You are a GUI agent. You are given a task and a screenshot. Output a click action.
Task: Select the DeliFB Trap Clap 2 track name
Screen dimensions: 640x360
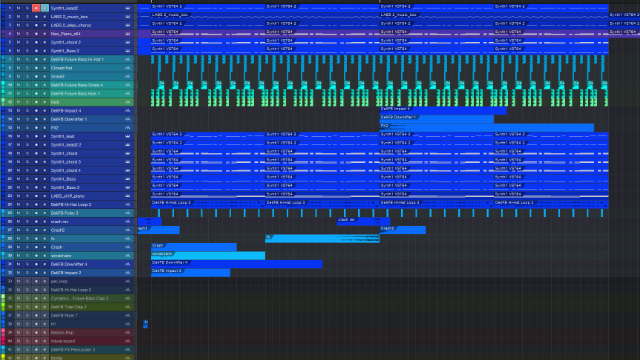click(x=68, y=307)
